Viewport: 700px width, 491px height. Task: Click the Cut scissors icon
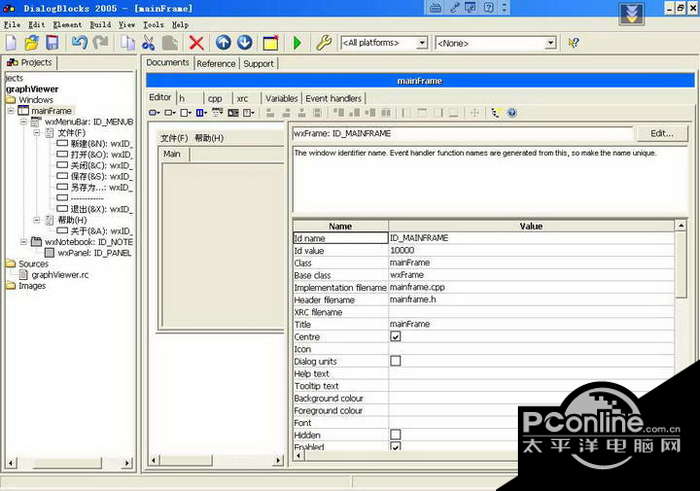coord(148,43)
